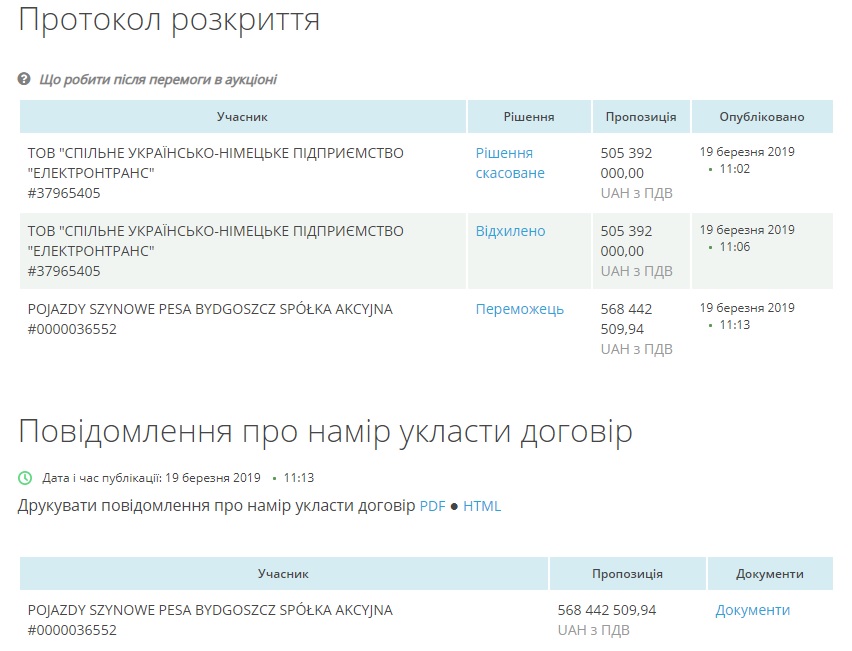The width and height of the screenshot is (852, 651).
Task: Click 505 392 000,00 amount in rejected row
Action: click(x=626, y=241)
